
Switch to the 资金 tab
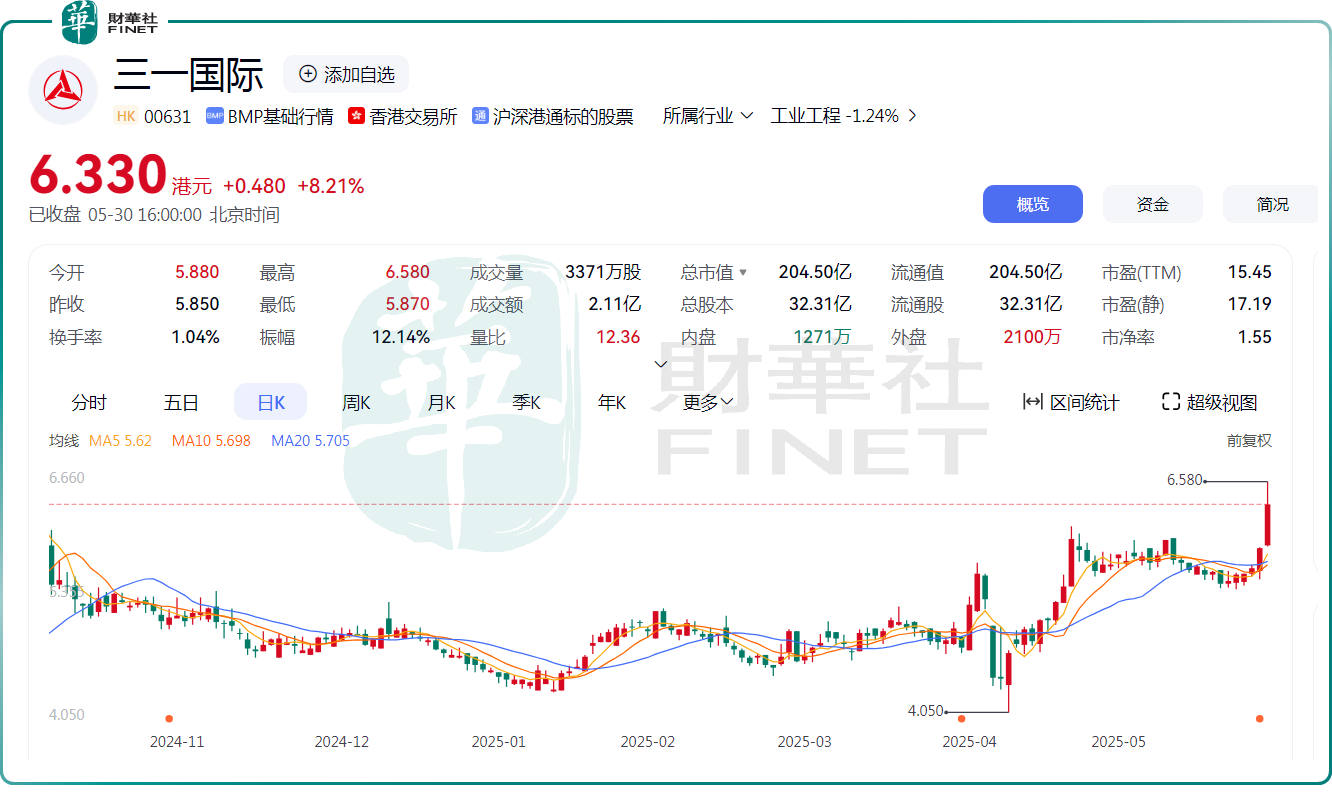click(x=1153, y=204)
